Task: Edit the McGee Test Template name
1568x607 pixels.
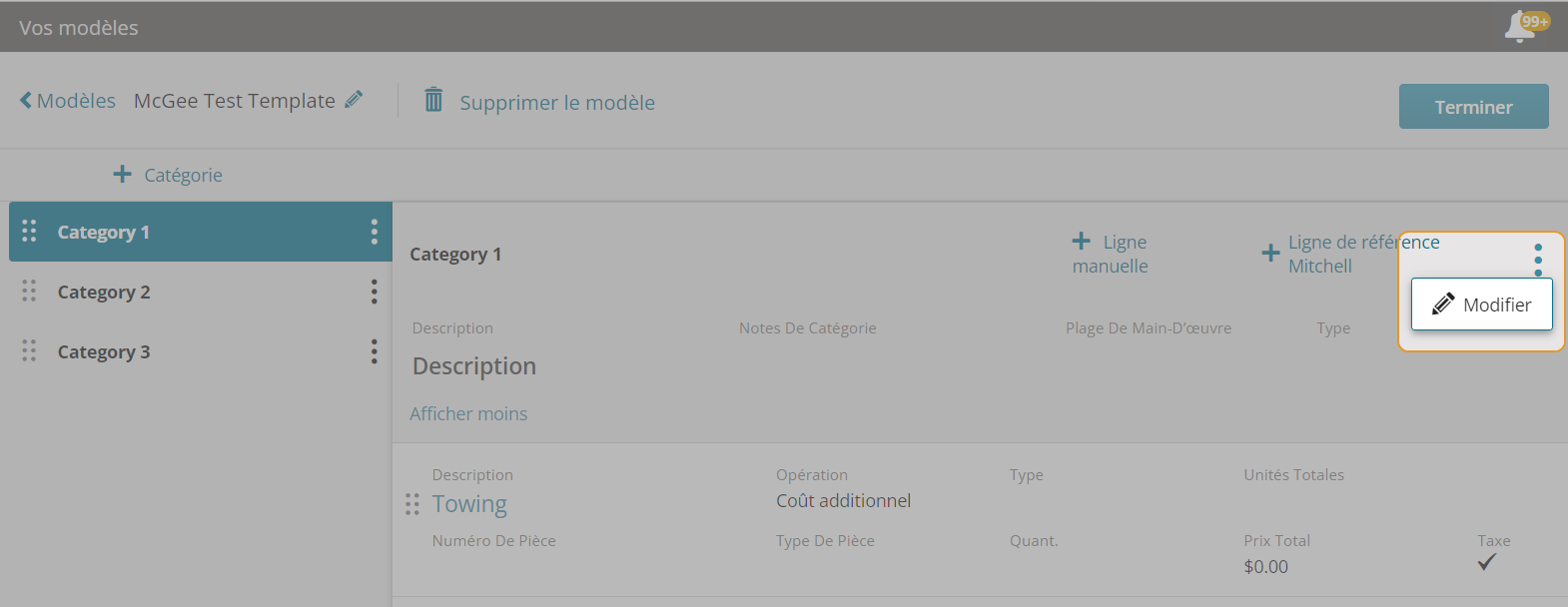Action: (x=354, y=100)
